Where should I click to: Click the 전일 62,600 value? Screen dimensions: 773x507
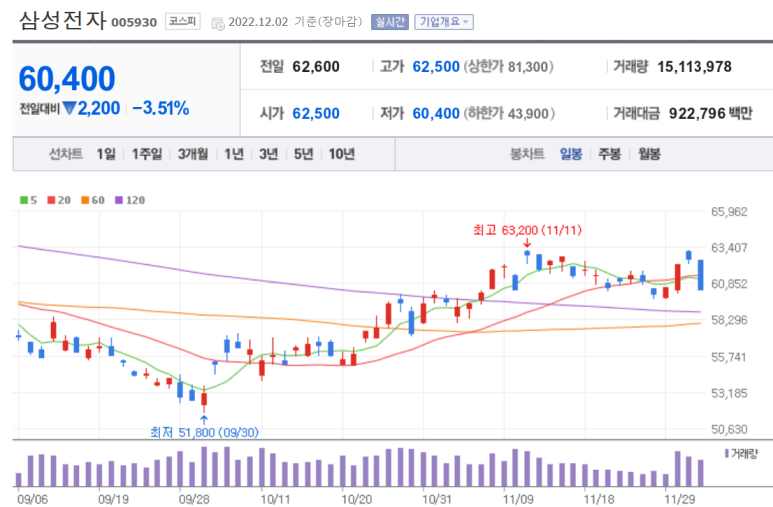pyautogui.click(x=316, y=67)
